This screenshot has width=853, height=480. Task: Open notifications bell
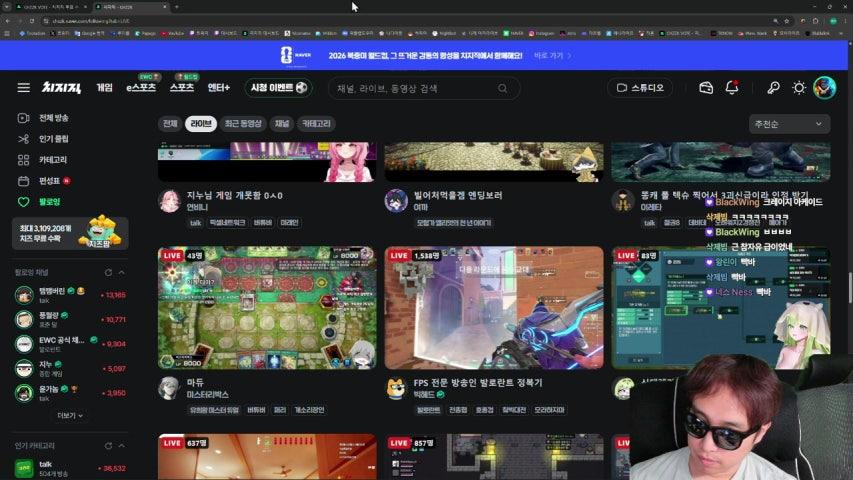(732, 88)
